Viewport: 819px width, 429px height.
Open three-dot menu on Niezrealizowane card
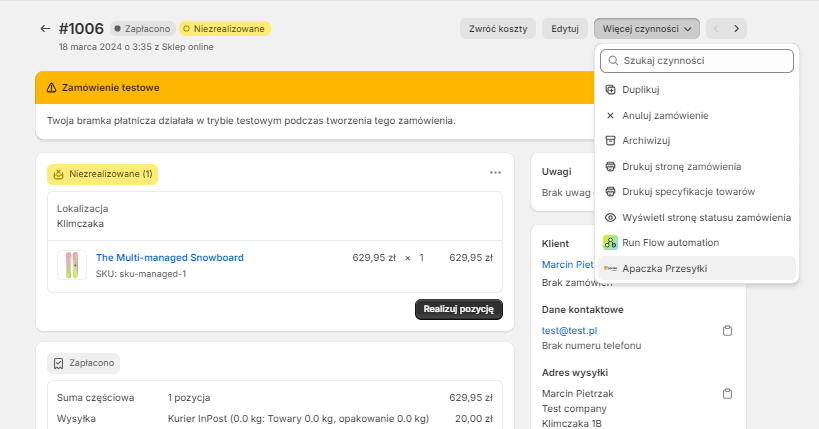click(x=495, y=173)
